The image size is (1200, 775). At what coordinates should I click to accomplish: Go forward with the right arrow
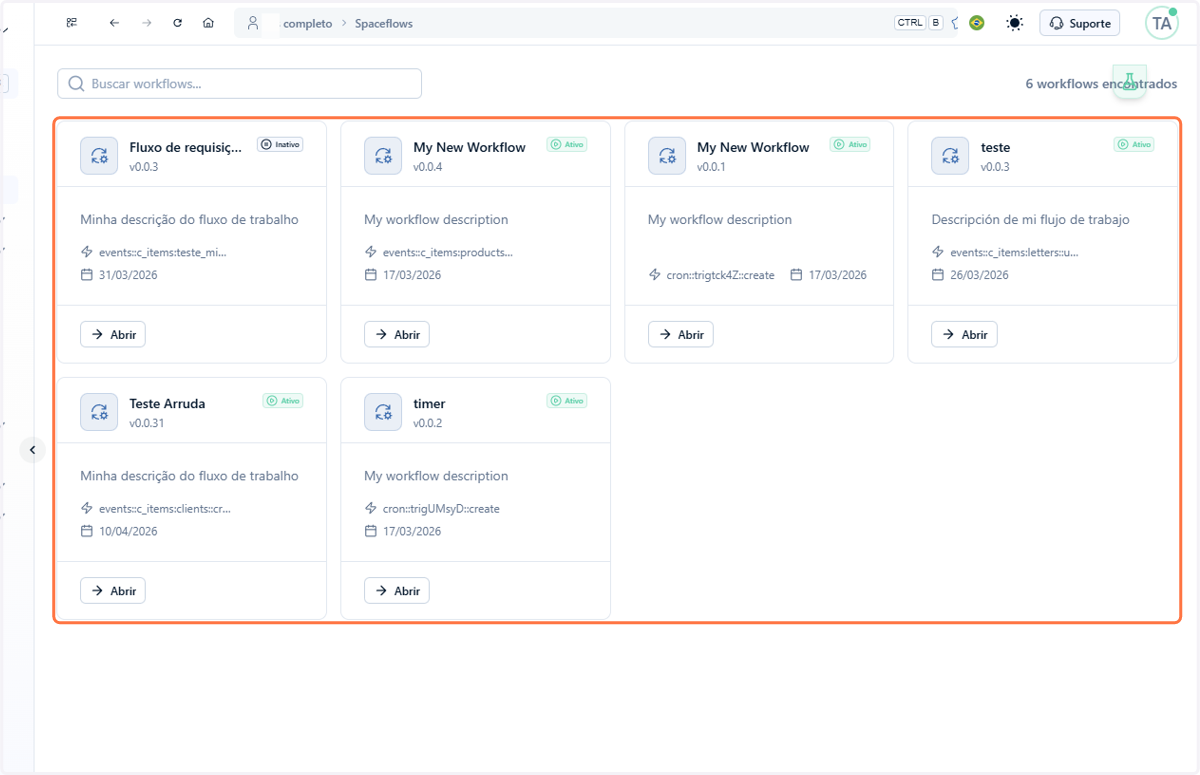pyautogui.click(x=146, y=22)
